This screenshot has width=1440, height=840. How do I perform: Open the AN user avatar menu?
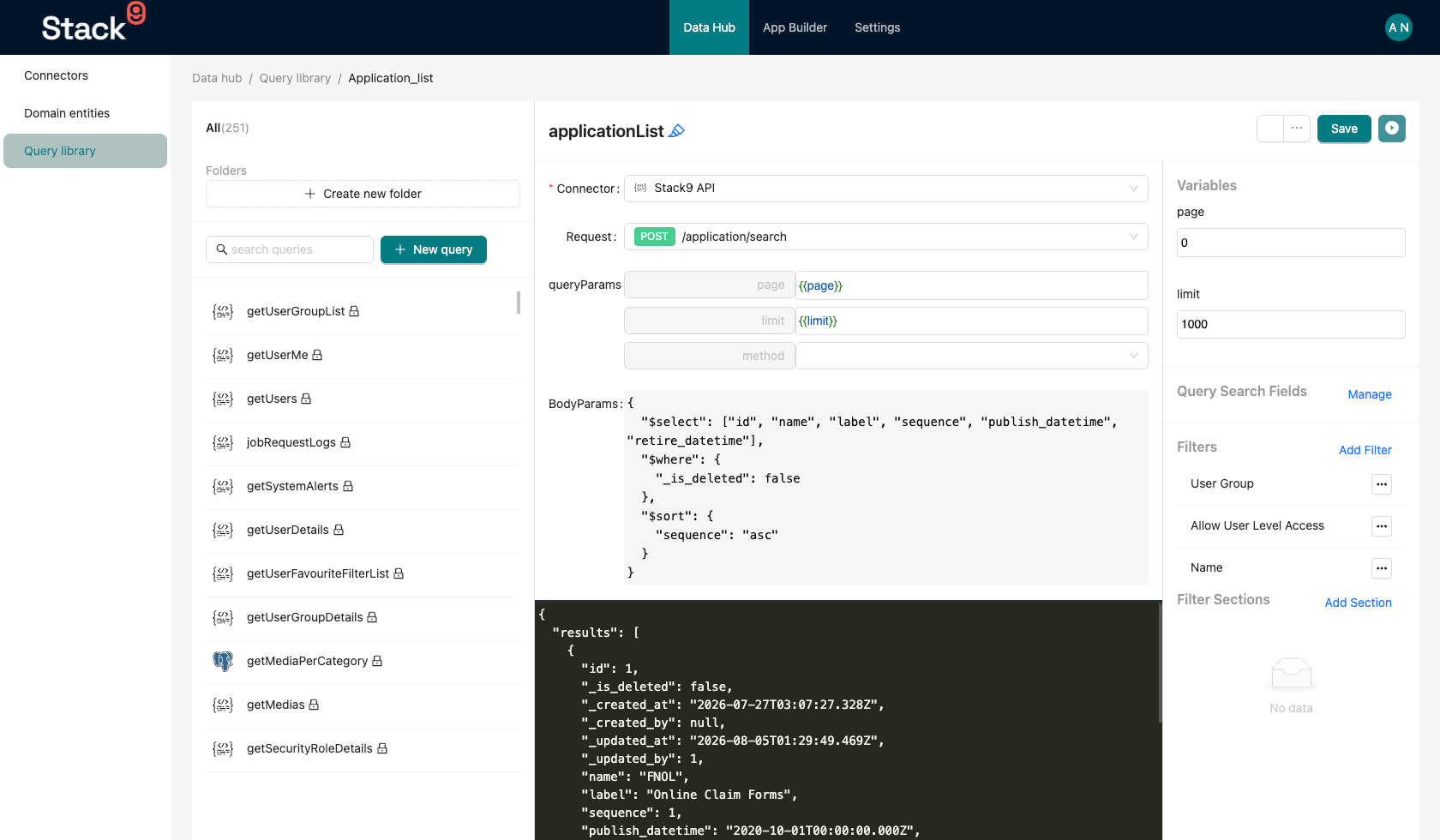pyautogui.click(x=1399, y=27)
